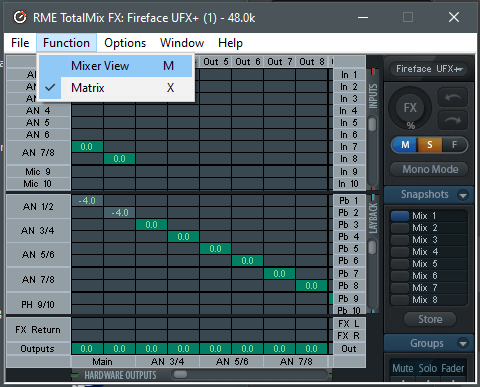This screenshot has height=387, width=480.
Task: Click the Out 6 column header
Action: 247,62
